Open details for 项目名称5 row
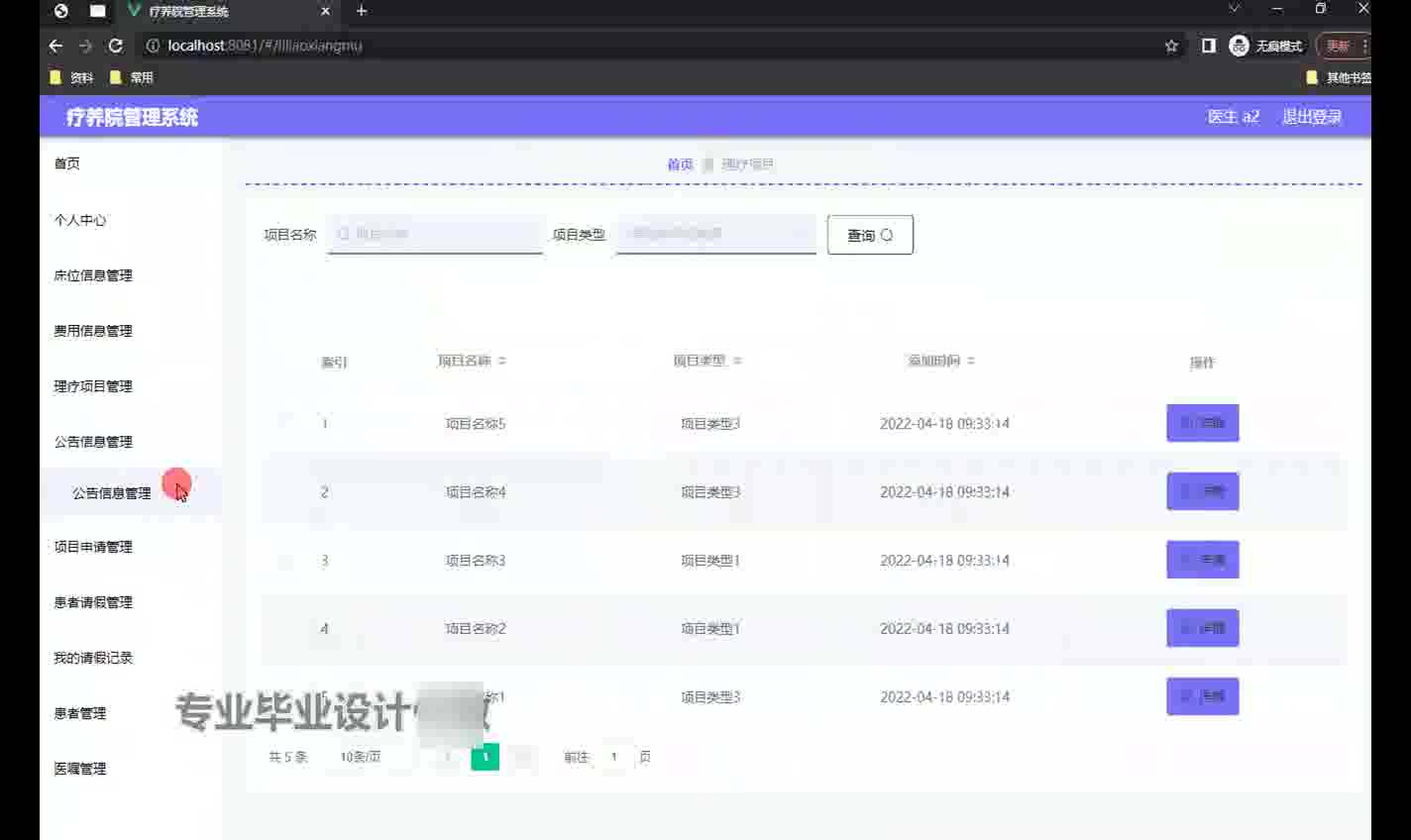The height and width of the screenshot is (840, 1411). click(x=1202, y=423)
